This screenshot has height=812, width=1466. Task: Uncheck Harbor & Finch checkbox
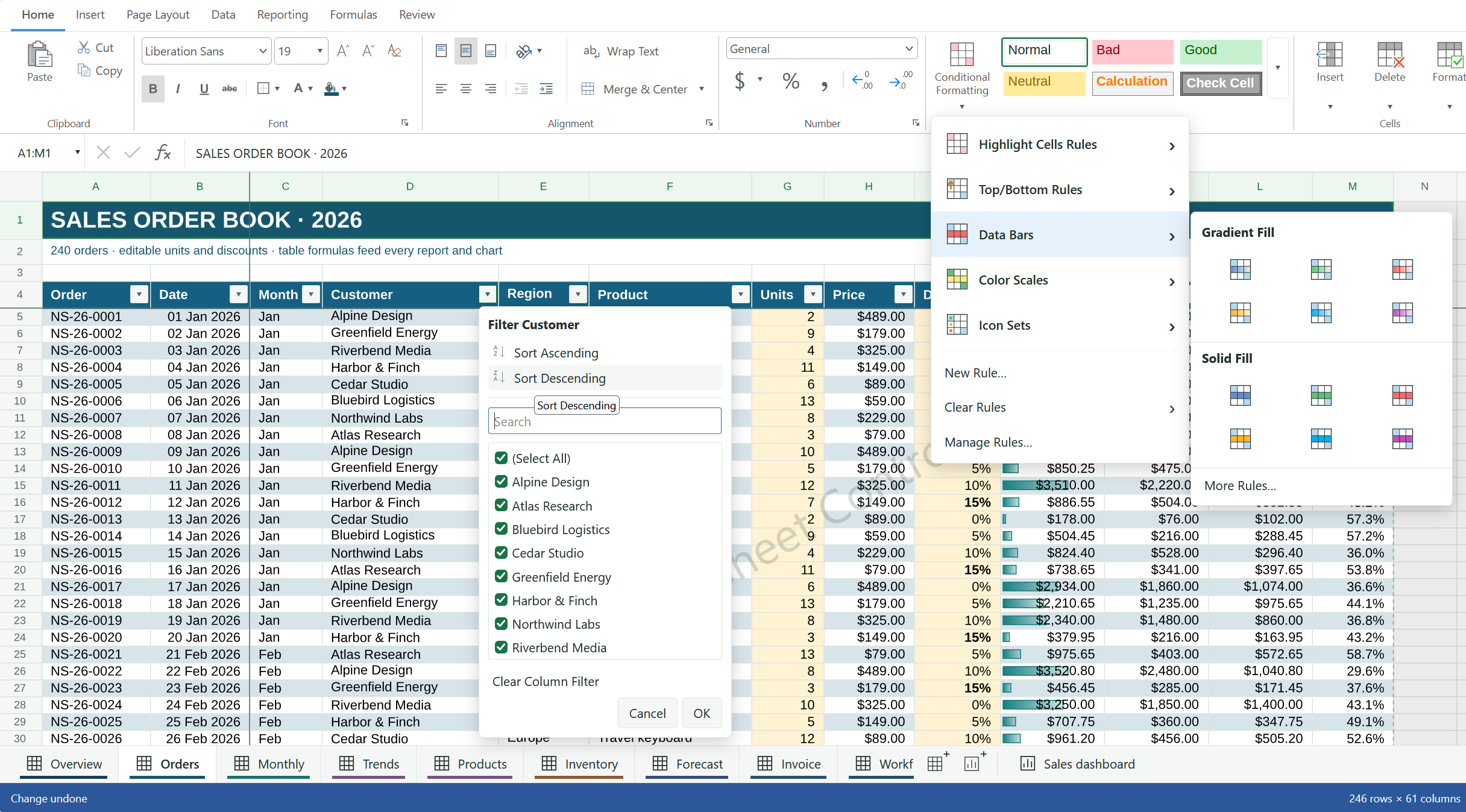(x=501, y=600)
